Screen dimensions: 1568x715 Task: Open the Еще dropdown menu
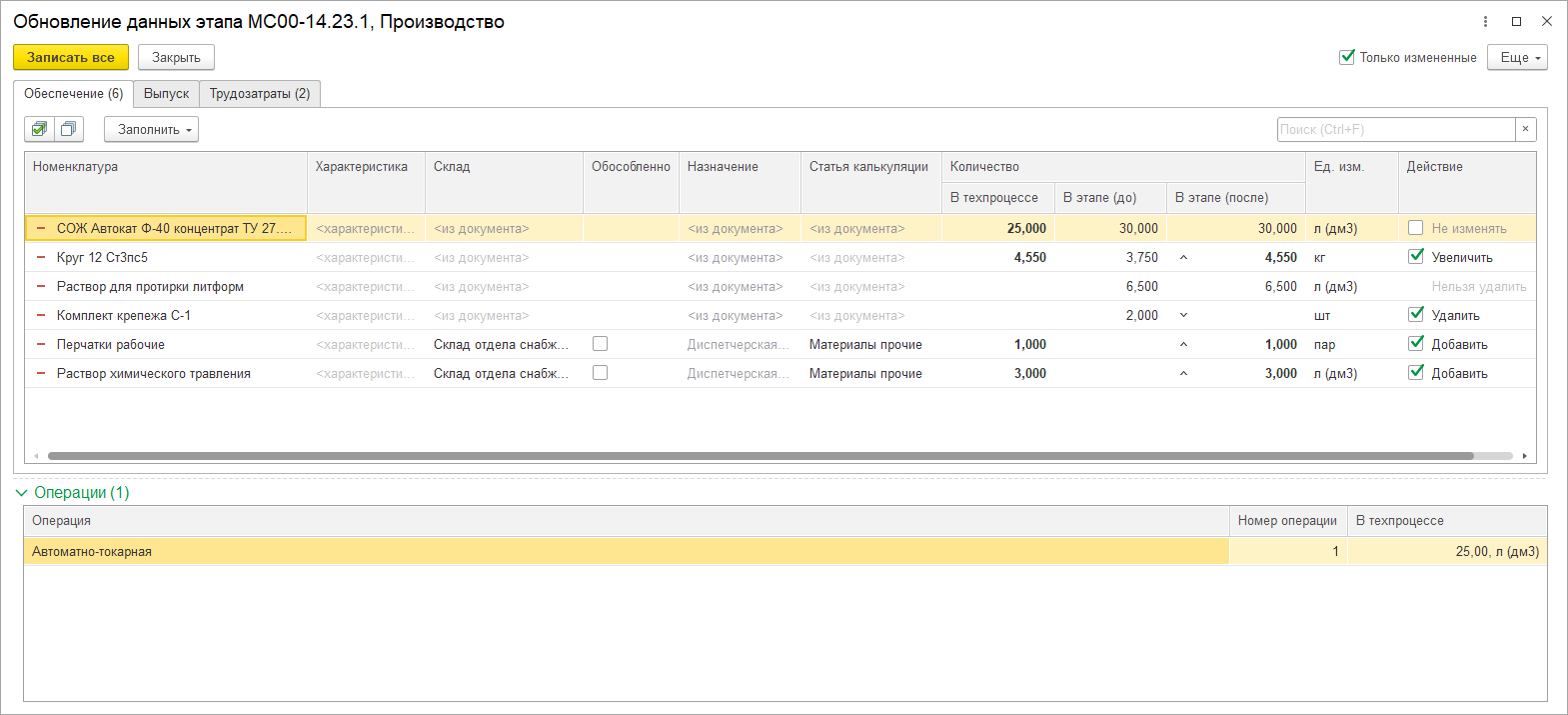point(1516,57)
